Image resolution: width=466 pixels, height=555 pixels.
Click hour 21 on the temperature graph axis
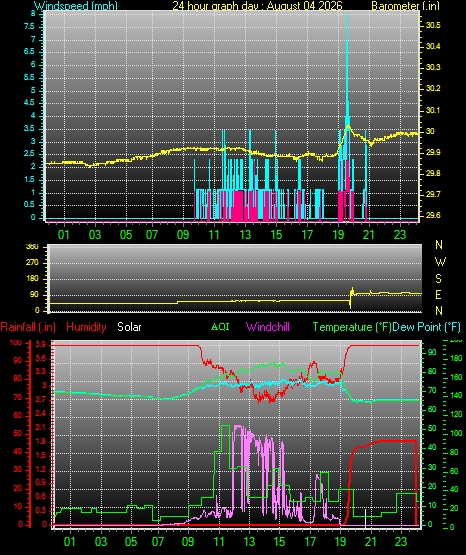click(x=370, y=542)
